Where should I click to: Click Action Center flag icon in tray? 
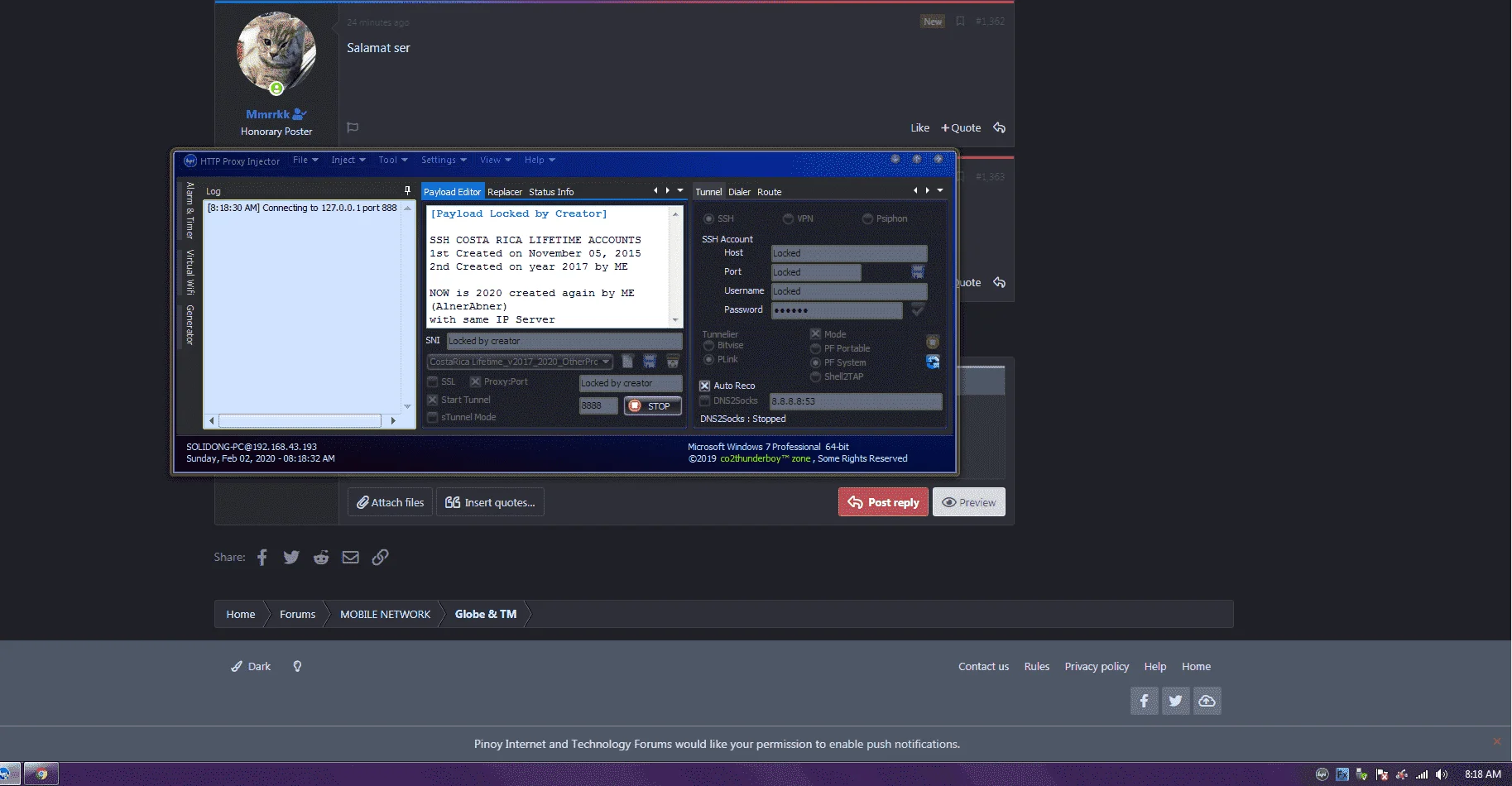(x=1382, y=774)
